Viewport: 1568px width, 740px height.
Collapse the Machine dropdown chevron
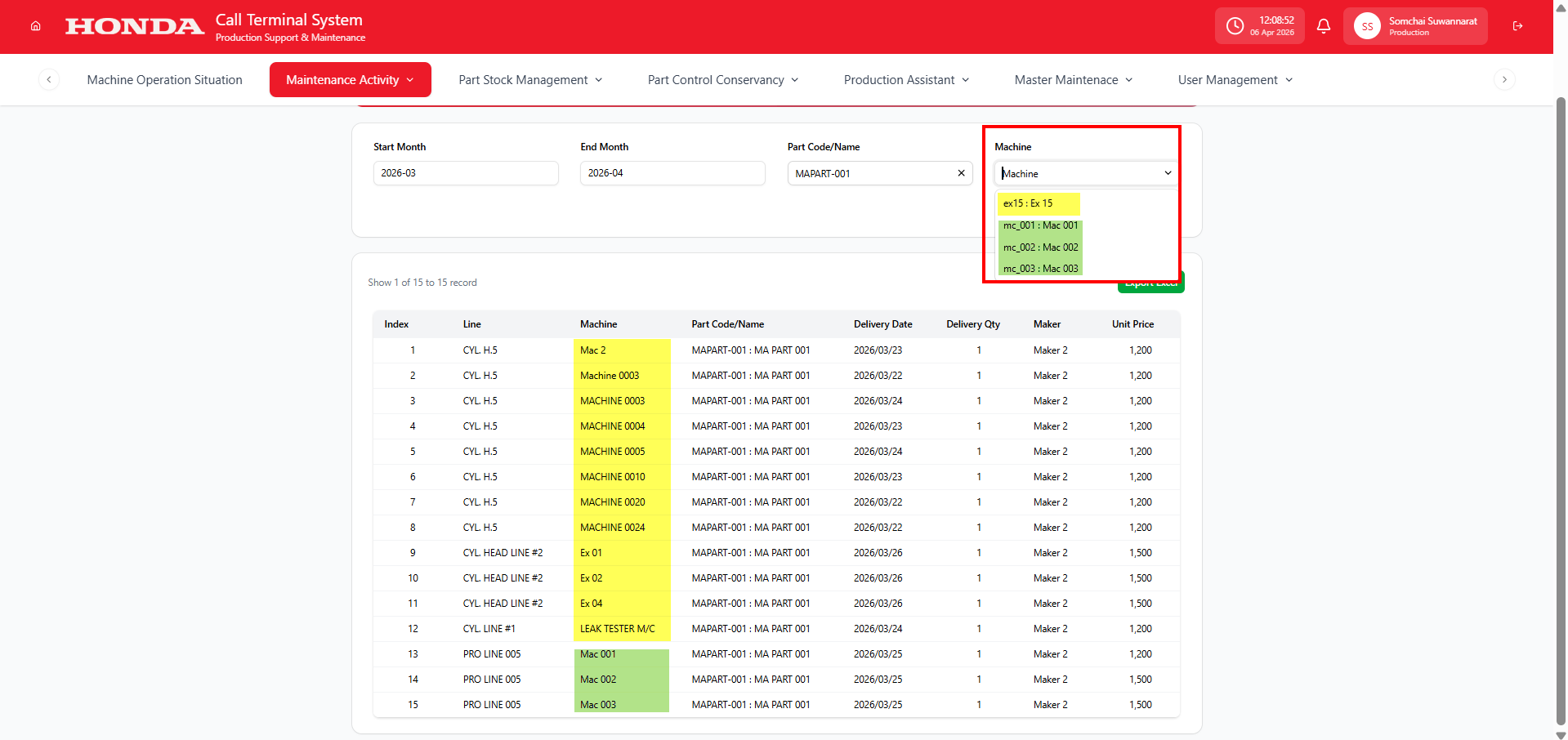1168,173
